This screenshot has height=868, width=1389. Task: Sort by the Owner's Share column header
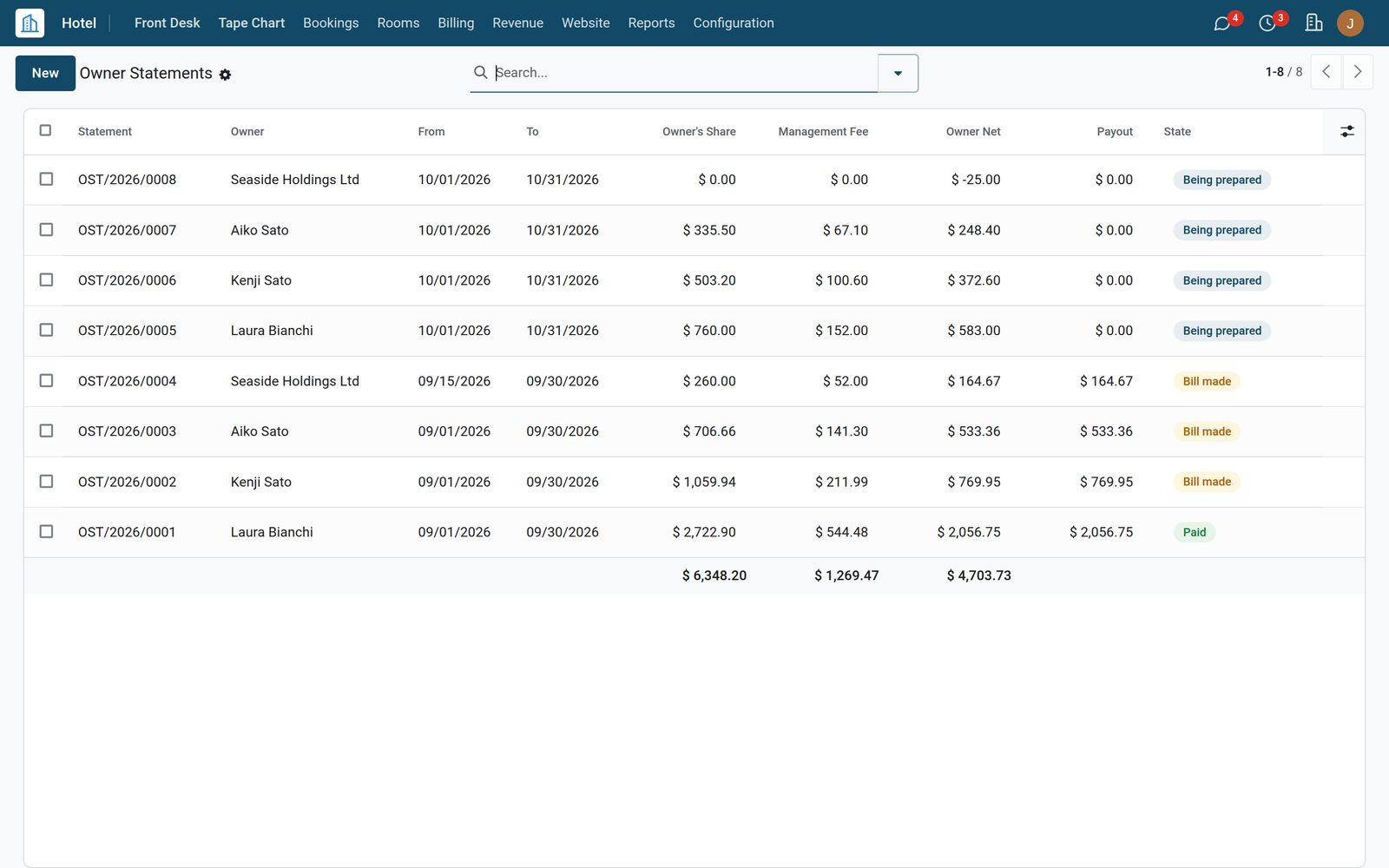(699, 132)
